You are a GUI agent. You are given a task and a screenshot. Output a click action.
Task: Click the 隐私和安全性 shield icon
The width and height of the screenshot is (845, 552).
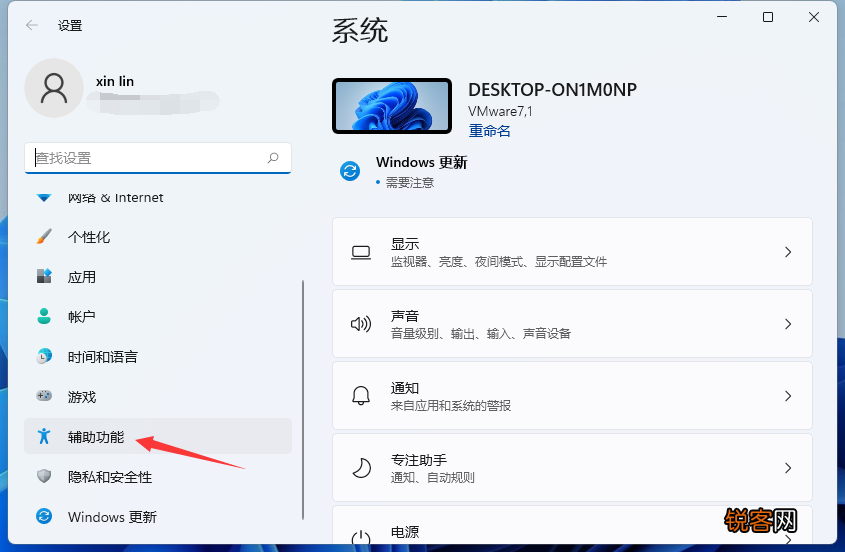click(x=44, y=476)
